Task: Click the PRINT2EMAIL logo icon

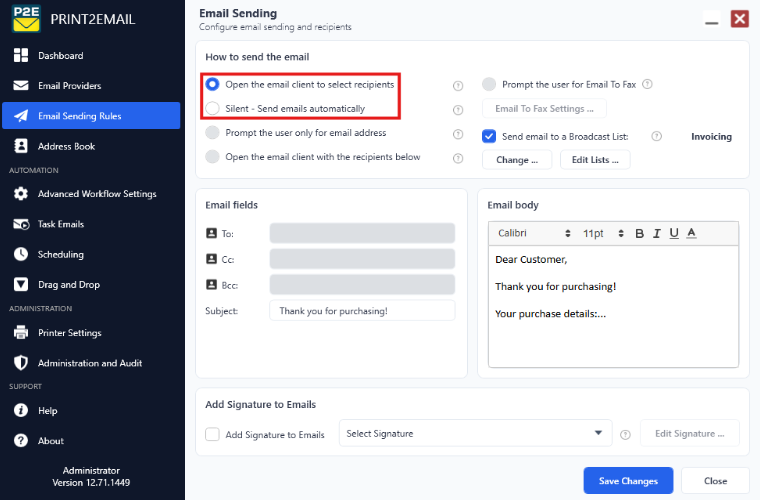Action: click(27, 19)
